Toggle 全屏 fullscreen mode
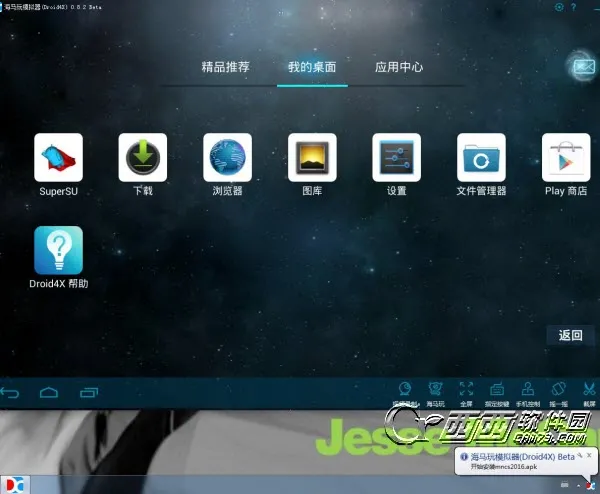This screenshot has width=600, height=494. pyautogui.click(x=466, y=394)
